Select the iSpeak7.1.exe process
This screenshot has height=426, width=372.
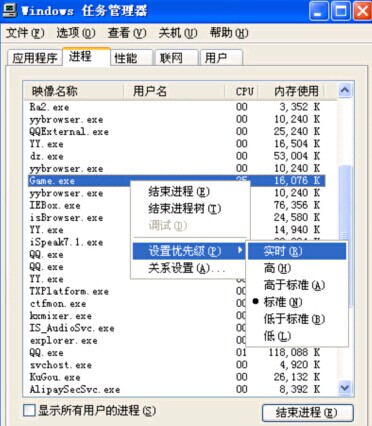66,242
